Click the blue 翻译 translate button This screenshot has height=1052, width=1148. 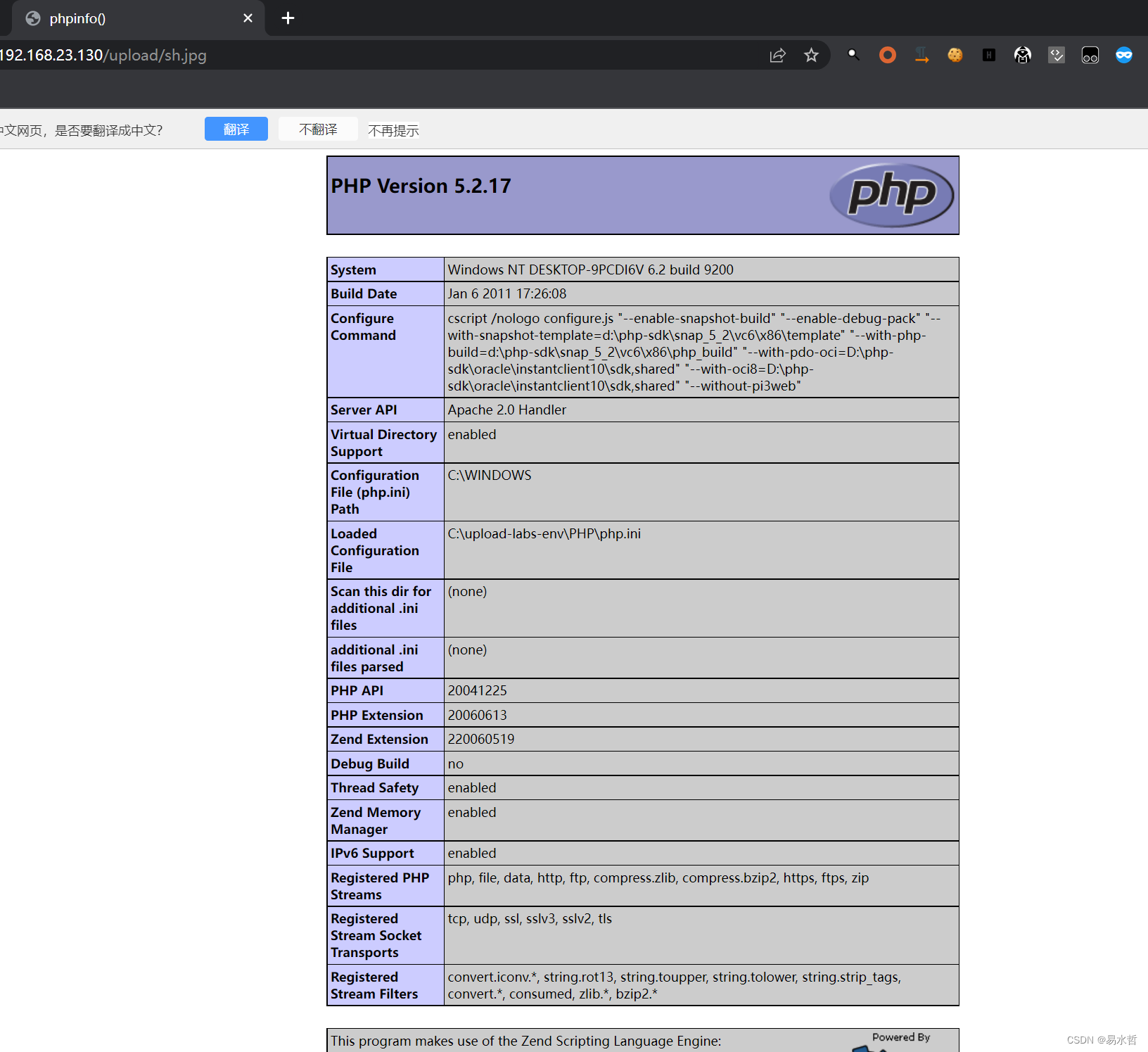236,129
